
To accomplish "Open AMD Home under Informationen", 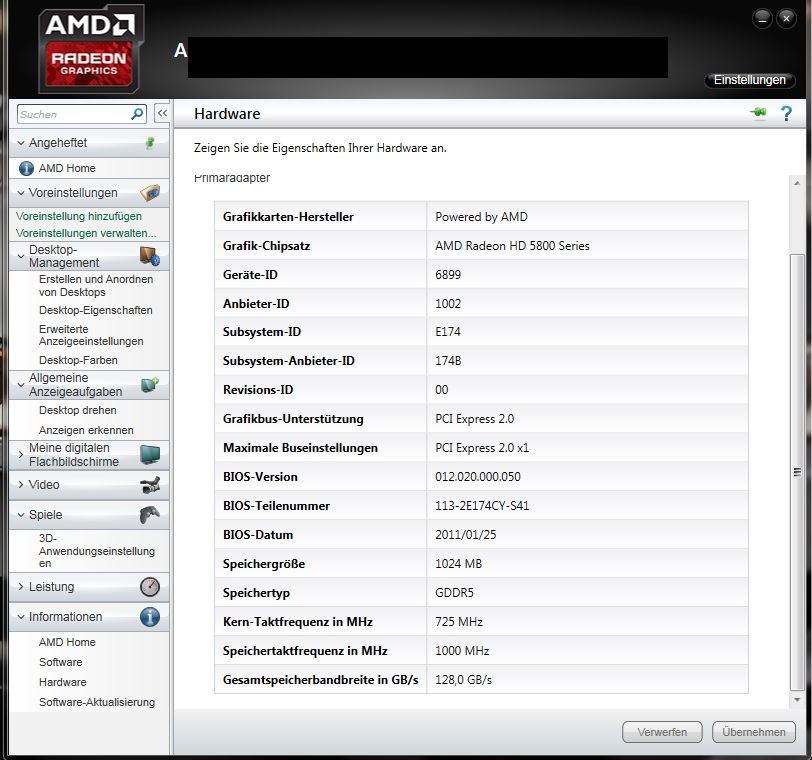I will tap(67, 642).
